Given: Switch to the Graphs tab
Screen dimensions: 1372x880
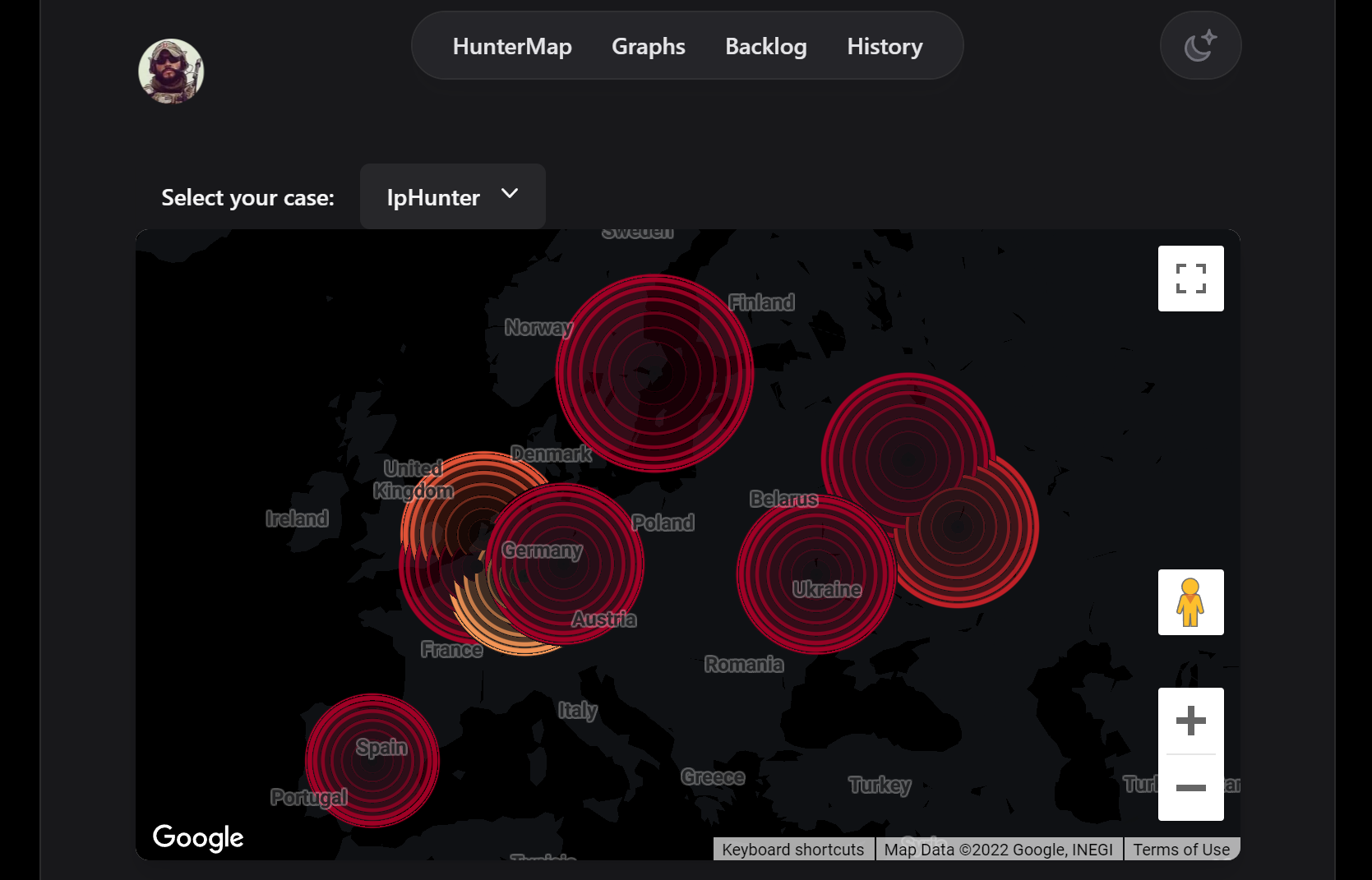Looking at the screenshot, I should tap(649, 46).
